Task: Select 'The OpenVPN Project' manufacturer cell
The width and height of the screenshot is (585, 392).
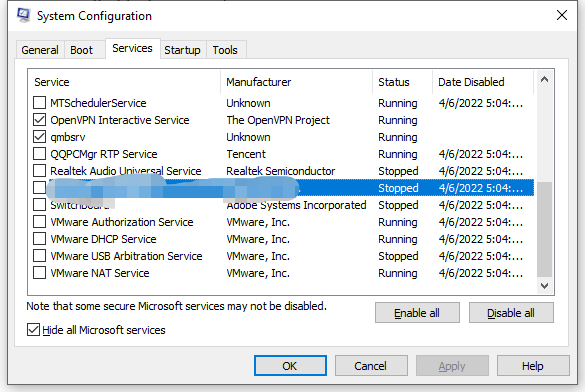Action: [278, 120]
